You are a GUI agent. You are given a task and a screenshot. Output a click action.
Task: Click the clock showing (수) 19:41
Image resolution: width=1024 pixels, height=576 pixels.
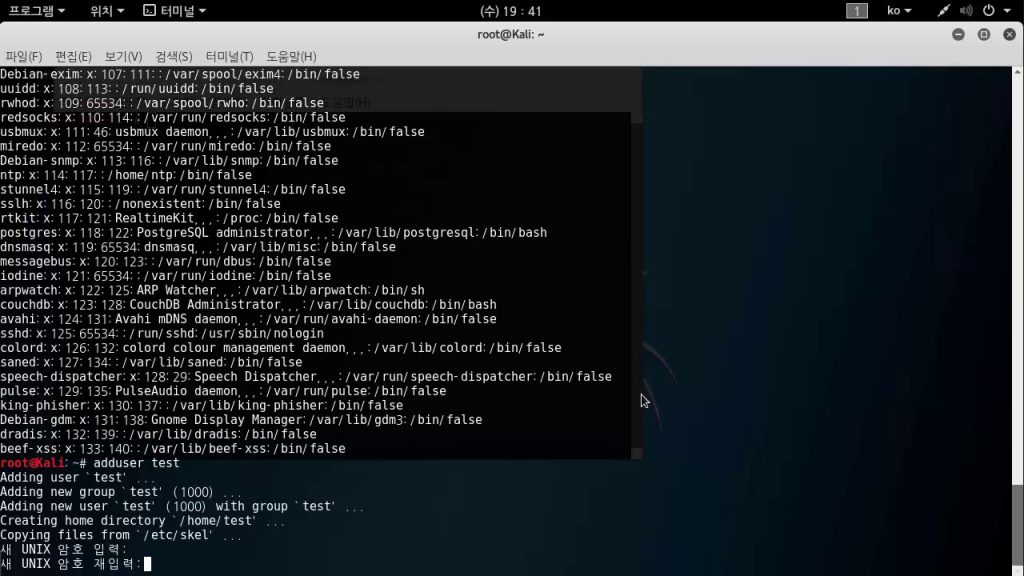(x=511, y=11)
